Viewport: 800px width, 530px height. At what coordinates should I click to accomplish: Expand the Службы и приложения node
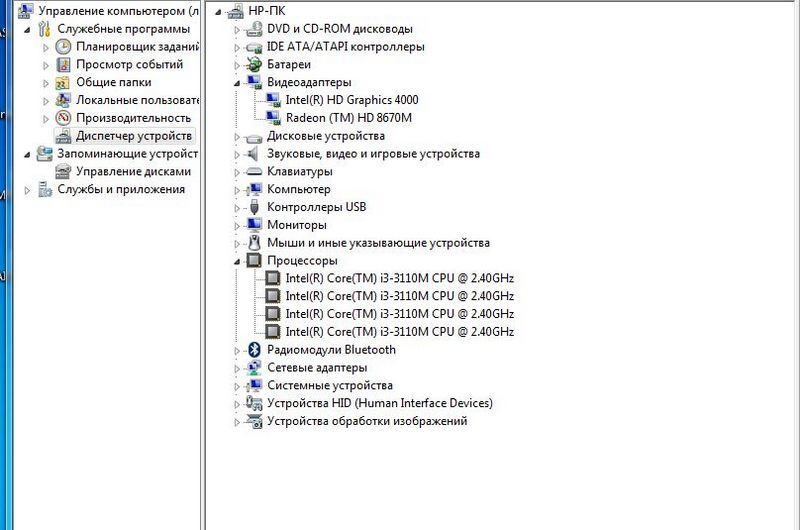(x=27, y=189)
